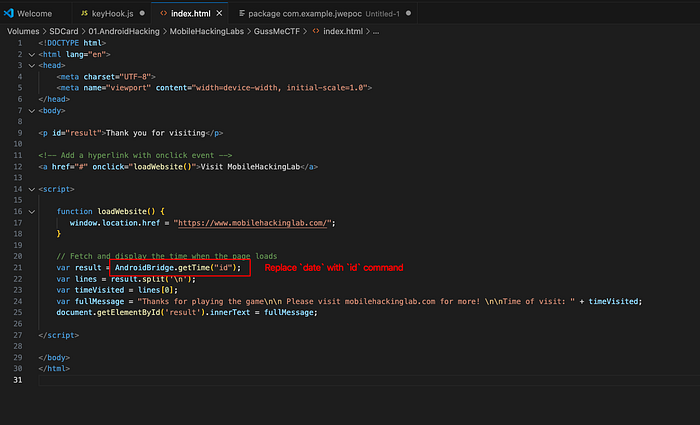Select the index.html tab

click(x=190, y=13)
